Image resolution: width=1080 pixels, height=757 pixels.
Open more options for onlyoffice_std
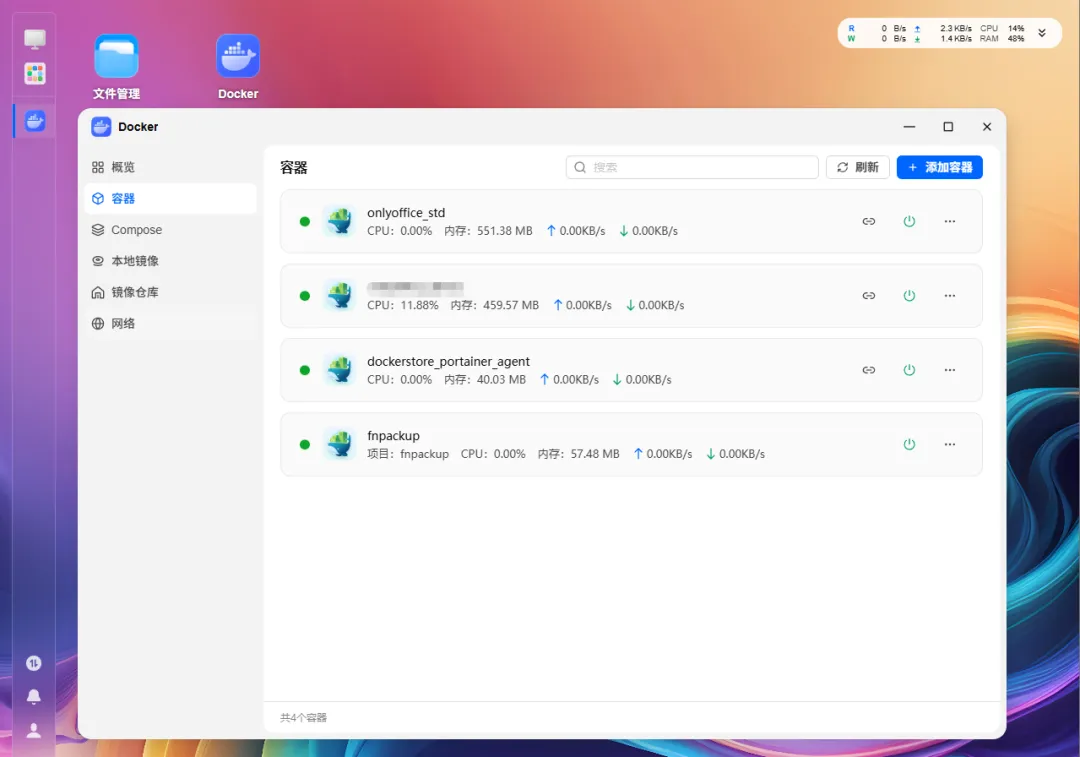pyautogui.click(x=950, y=221)
